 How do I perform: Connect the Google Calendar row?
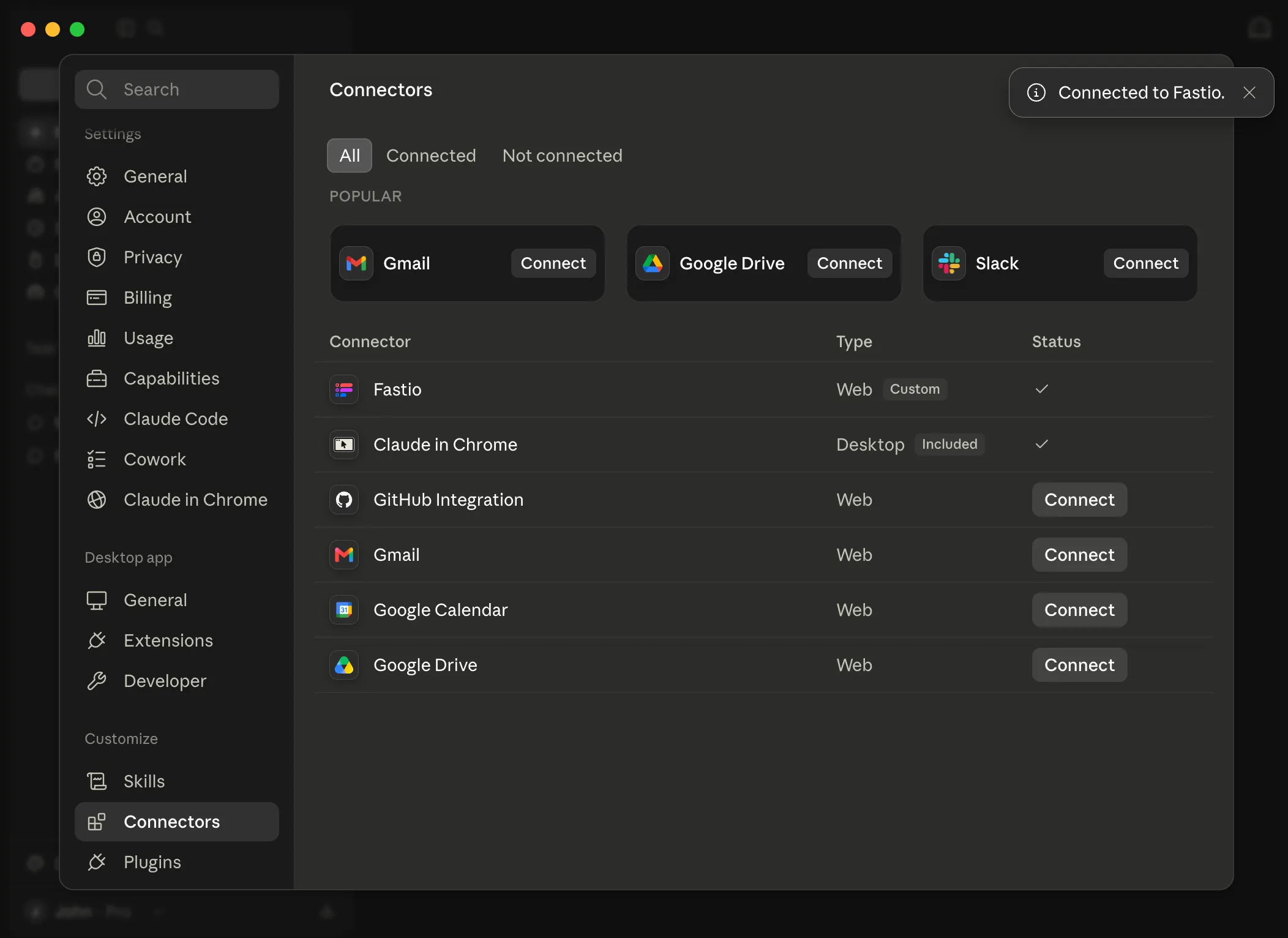1079,610
